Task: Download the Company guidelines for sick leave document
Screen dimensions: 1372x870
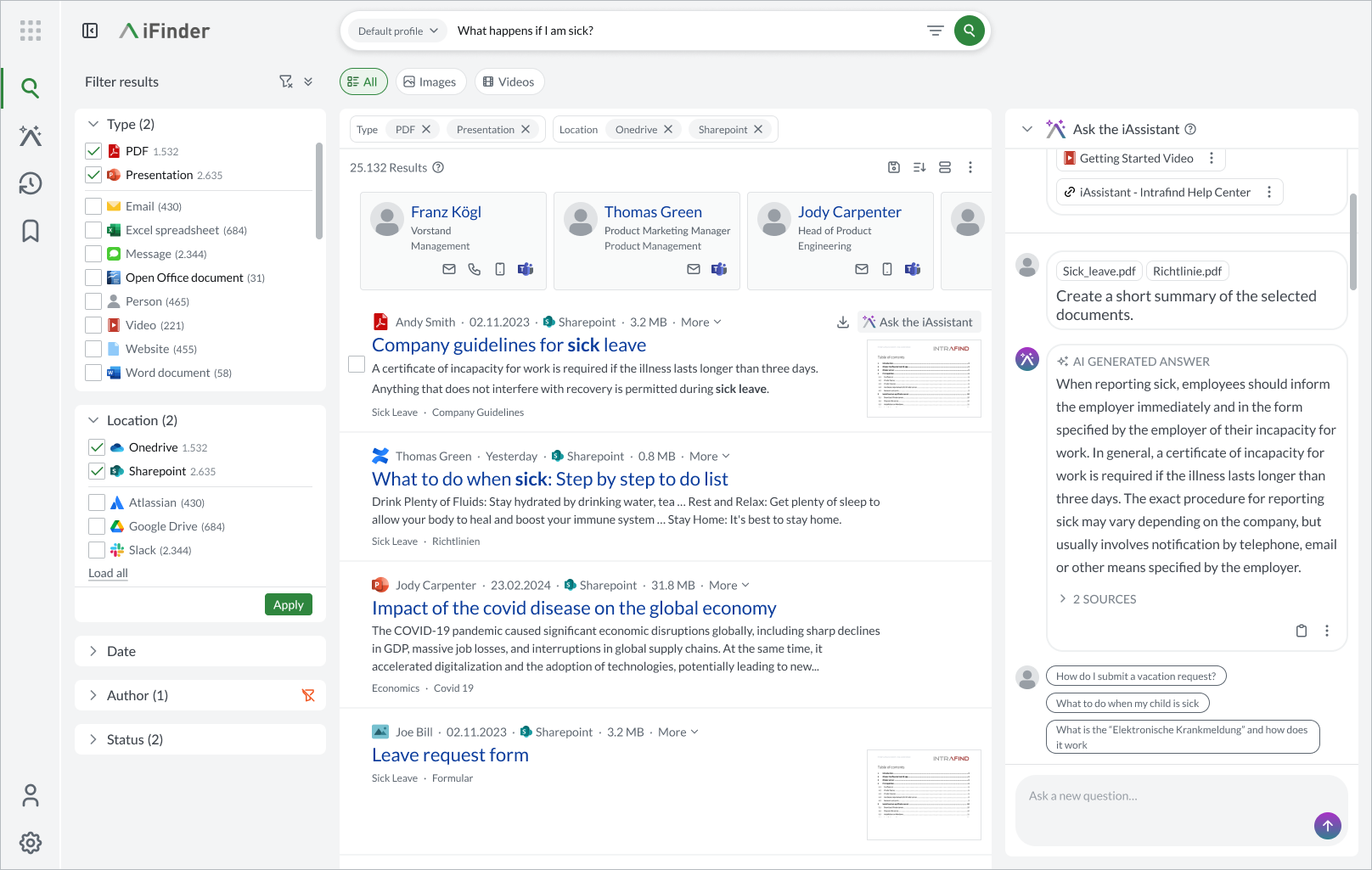Action: 843,322
